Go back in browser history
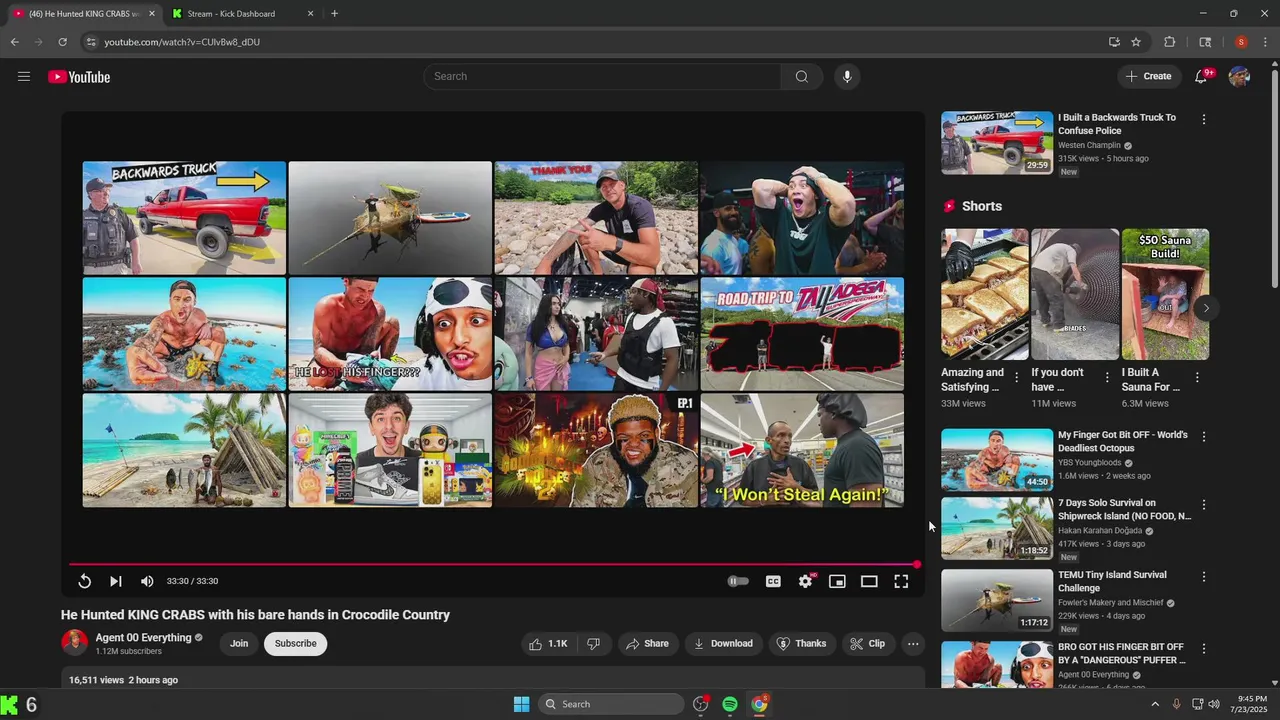The image size is (1280, 720). pos(14,42)
